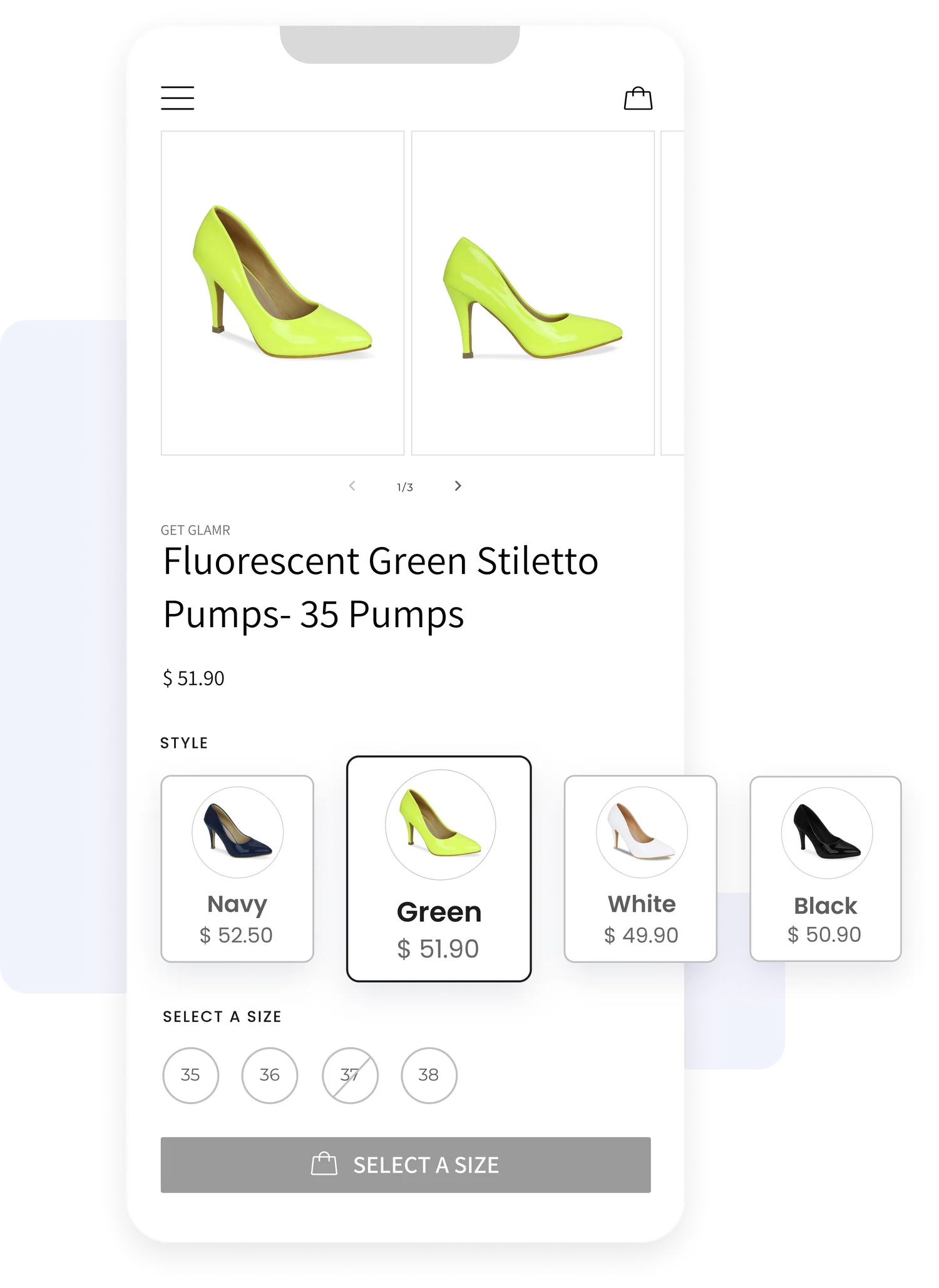This screenshot has height=1288, width=939.
Task: Select the Navy style card
Action: pyautogui.click(x=237, y=868)
